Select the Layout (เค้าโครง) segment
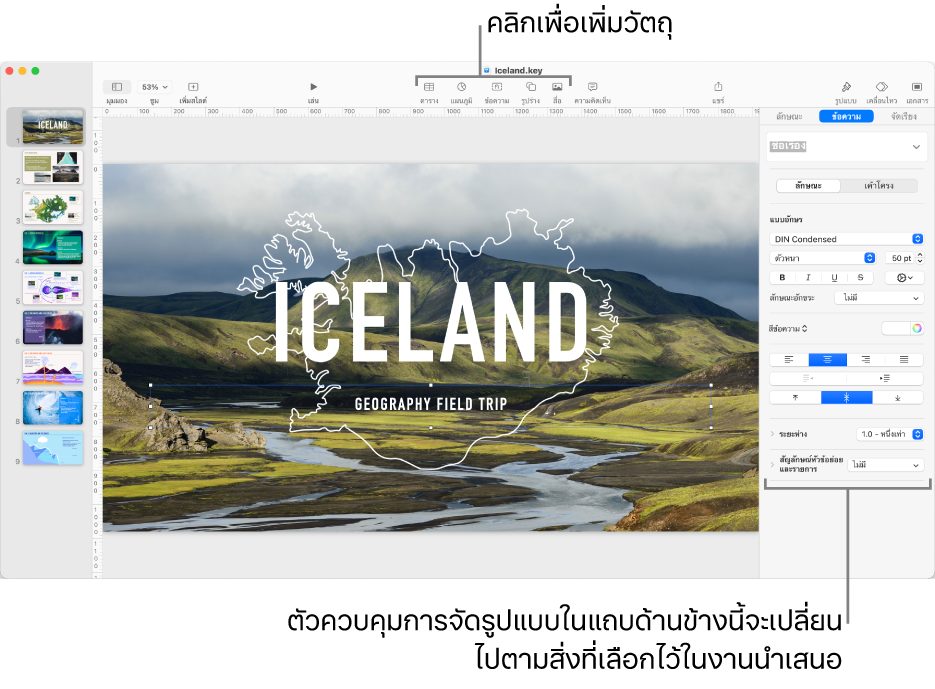Viewport: 935px width, 689px height. pos(879,186)
